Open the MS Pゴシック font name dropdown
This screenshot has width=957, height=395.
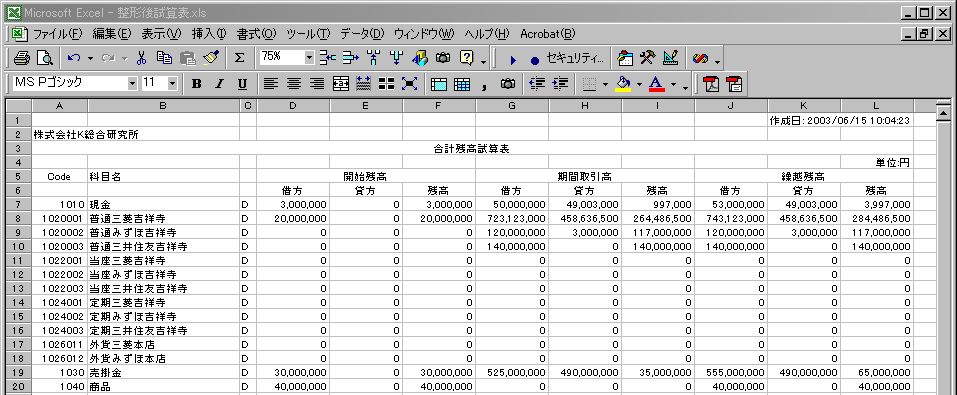[132, 84]
